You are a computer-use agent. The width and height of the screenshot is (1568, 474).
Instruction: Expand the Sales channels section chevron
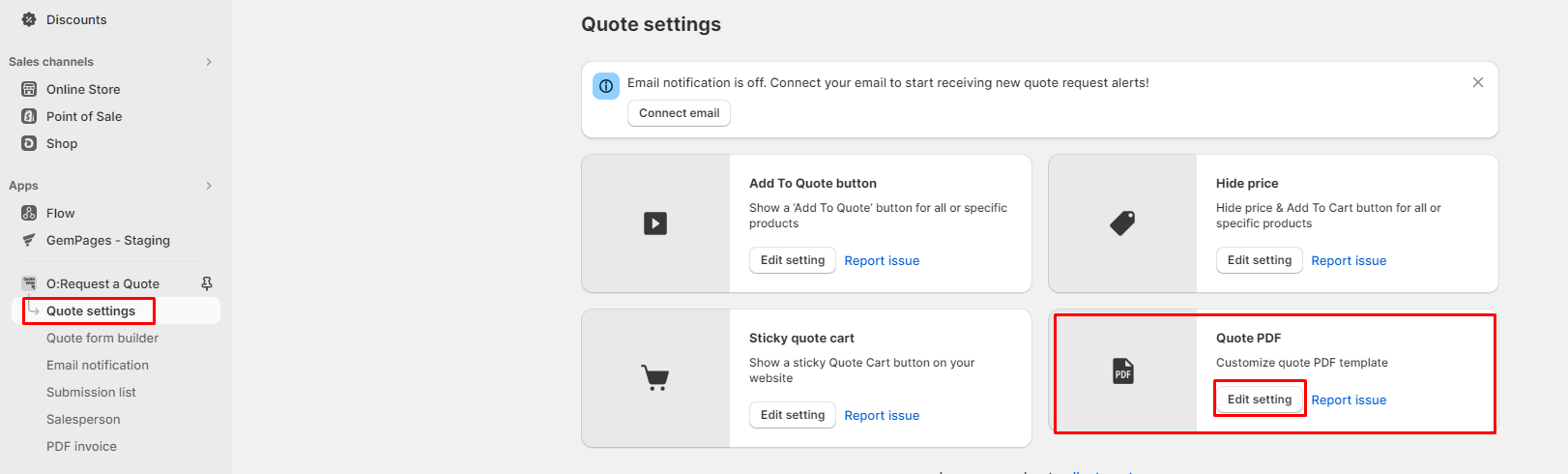coord(209,62)
